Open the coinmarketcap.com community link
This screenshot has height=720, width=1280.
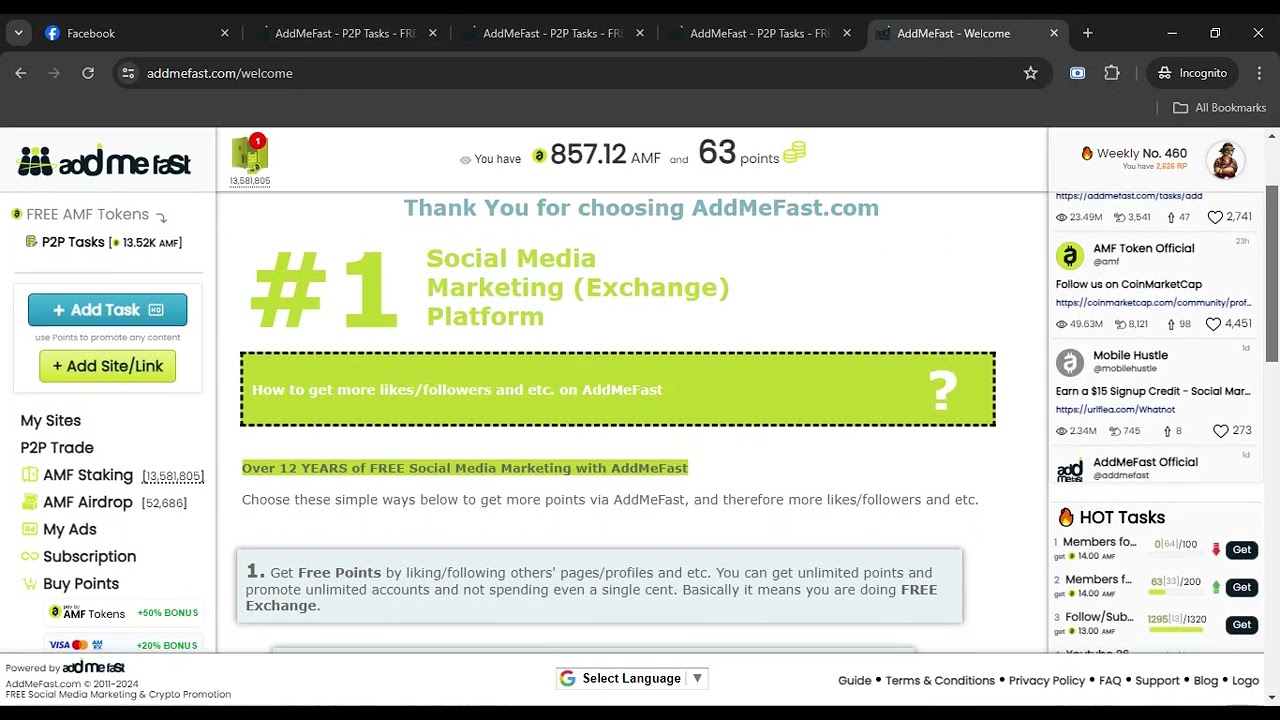(x=1153, y=302)
